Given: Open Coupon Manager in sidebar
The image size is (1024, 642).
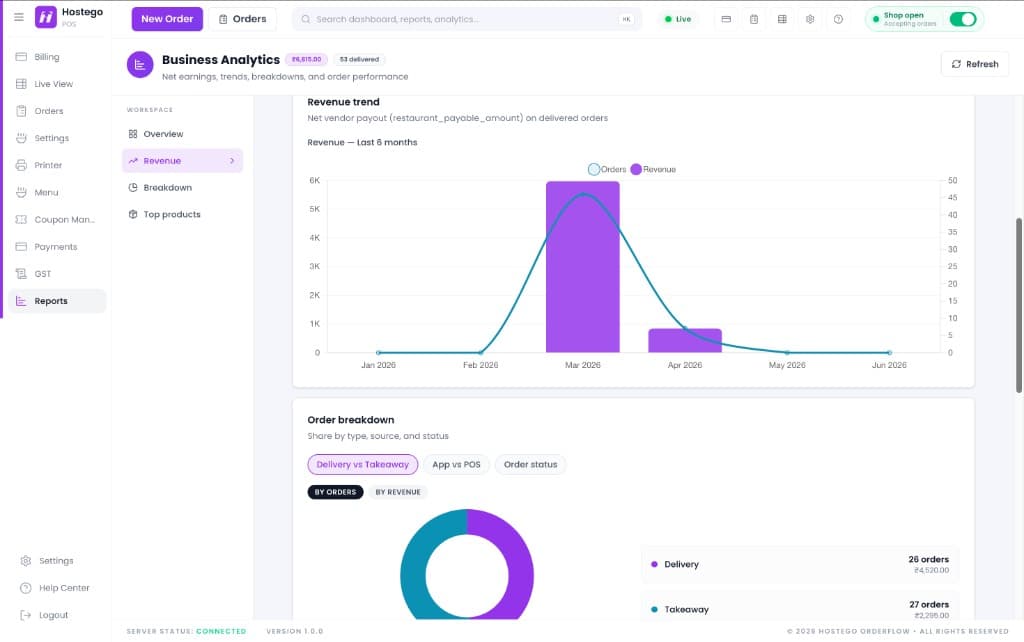Looking at the screenshot, I should point(57,219).
